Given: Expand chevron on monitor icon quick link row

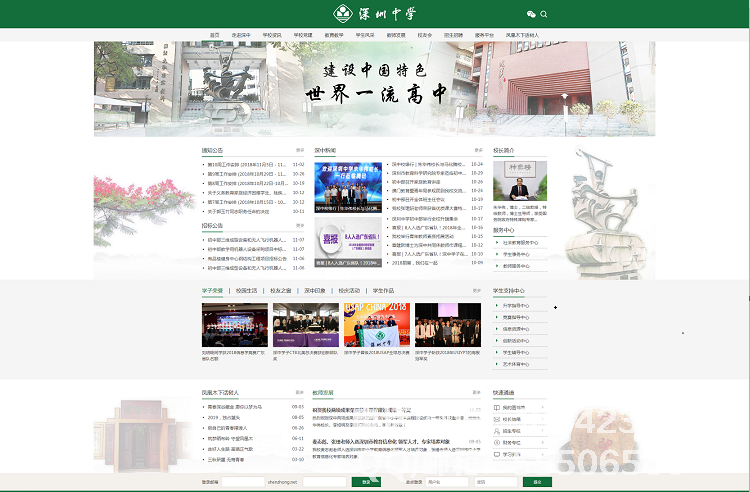Looking at the screenshot, I should [x=543, y=455].
